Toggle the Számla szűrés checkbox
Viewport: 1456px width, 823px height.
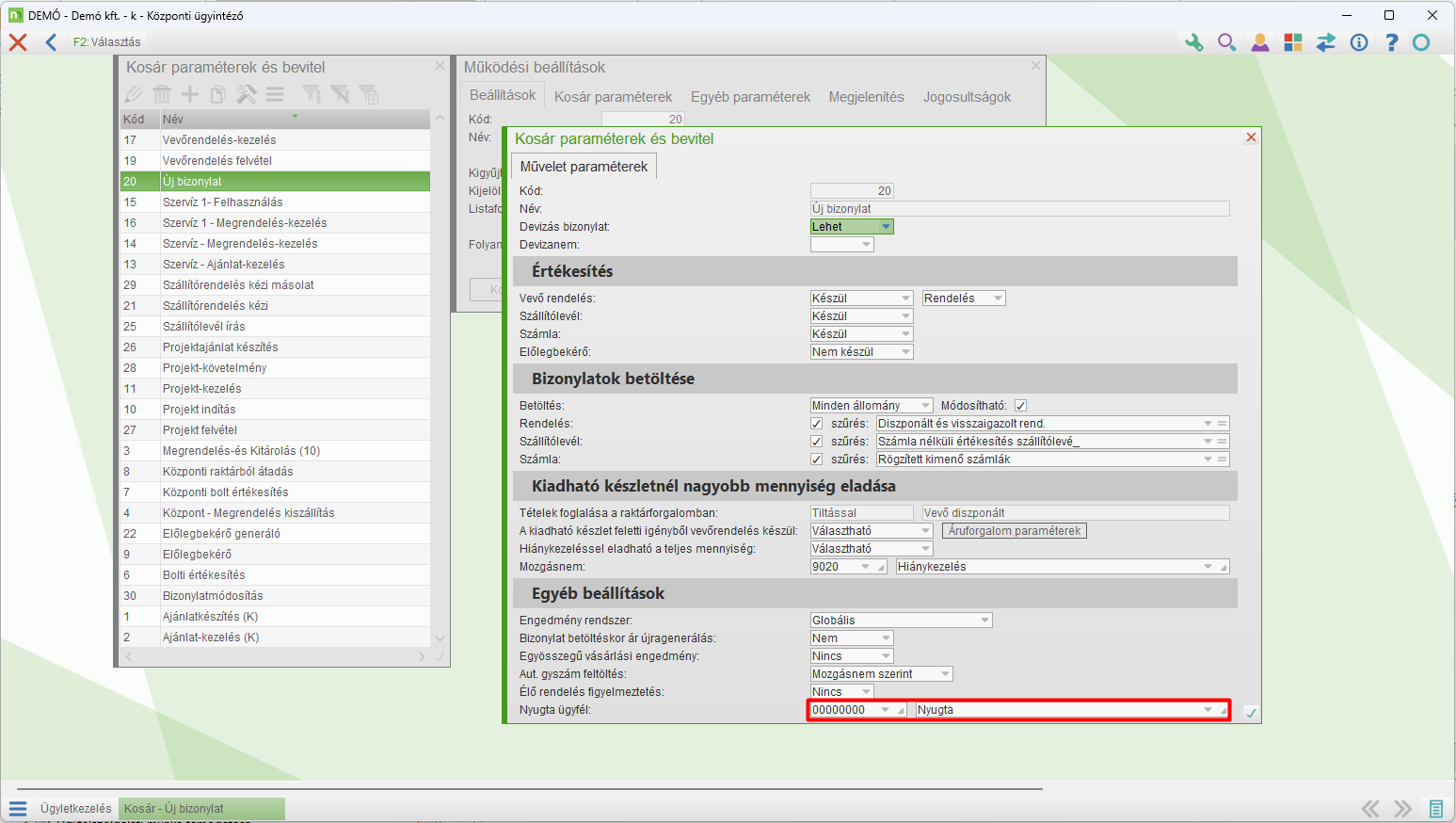817,460
